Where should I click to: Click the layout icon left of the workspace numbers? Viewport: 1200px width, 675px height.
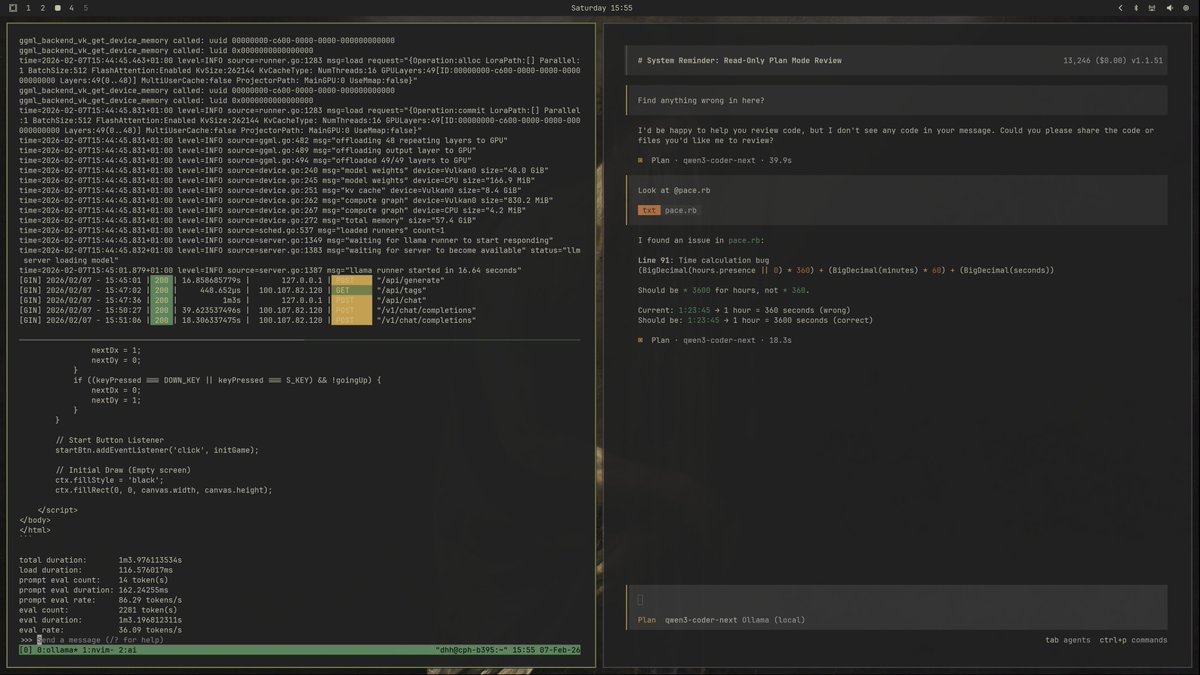click(x=12, y=8)
